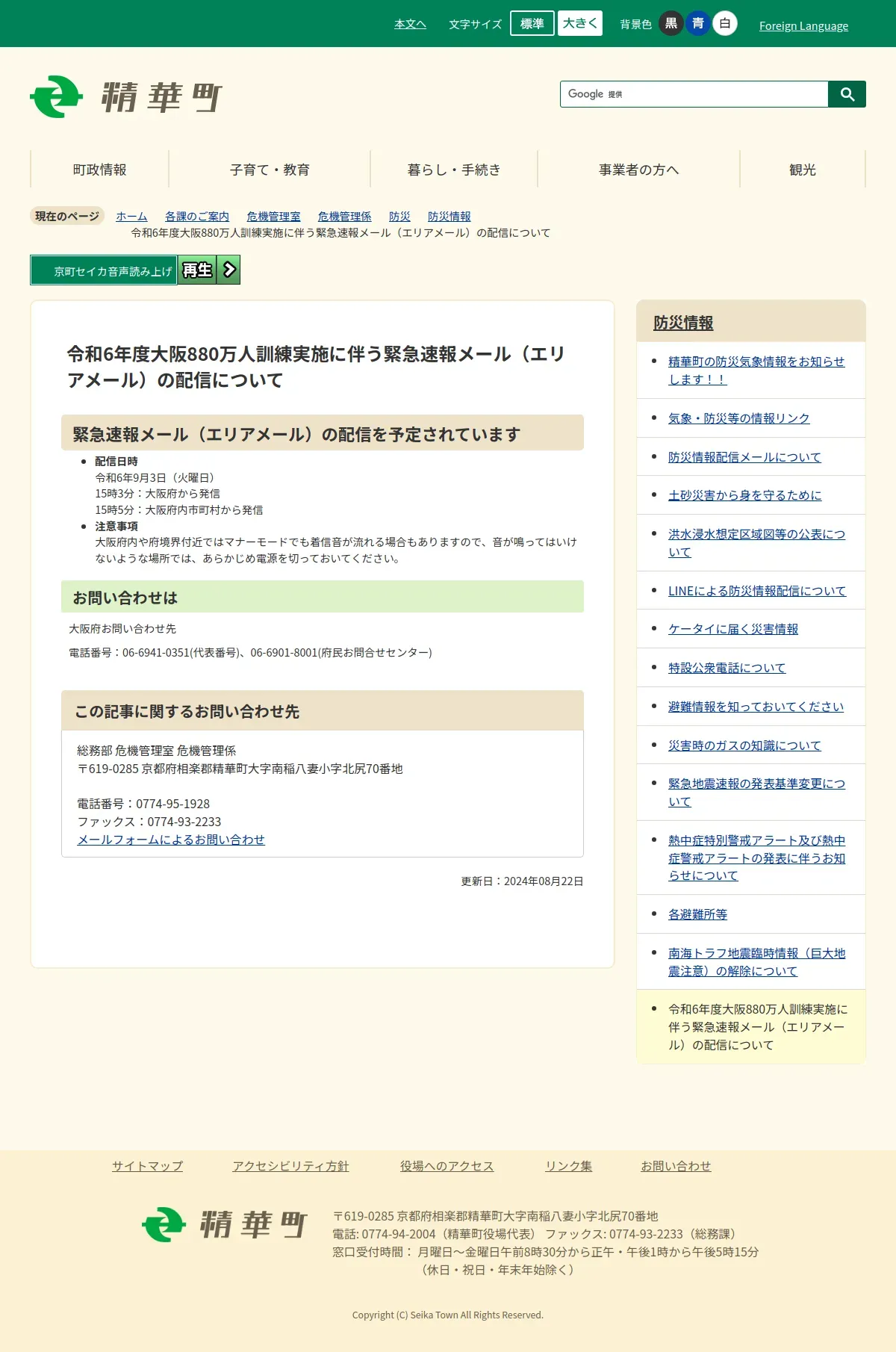Choose white background color 白

pos(725,23)
